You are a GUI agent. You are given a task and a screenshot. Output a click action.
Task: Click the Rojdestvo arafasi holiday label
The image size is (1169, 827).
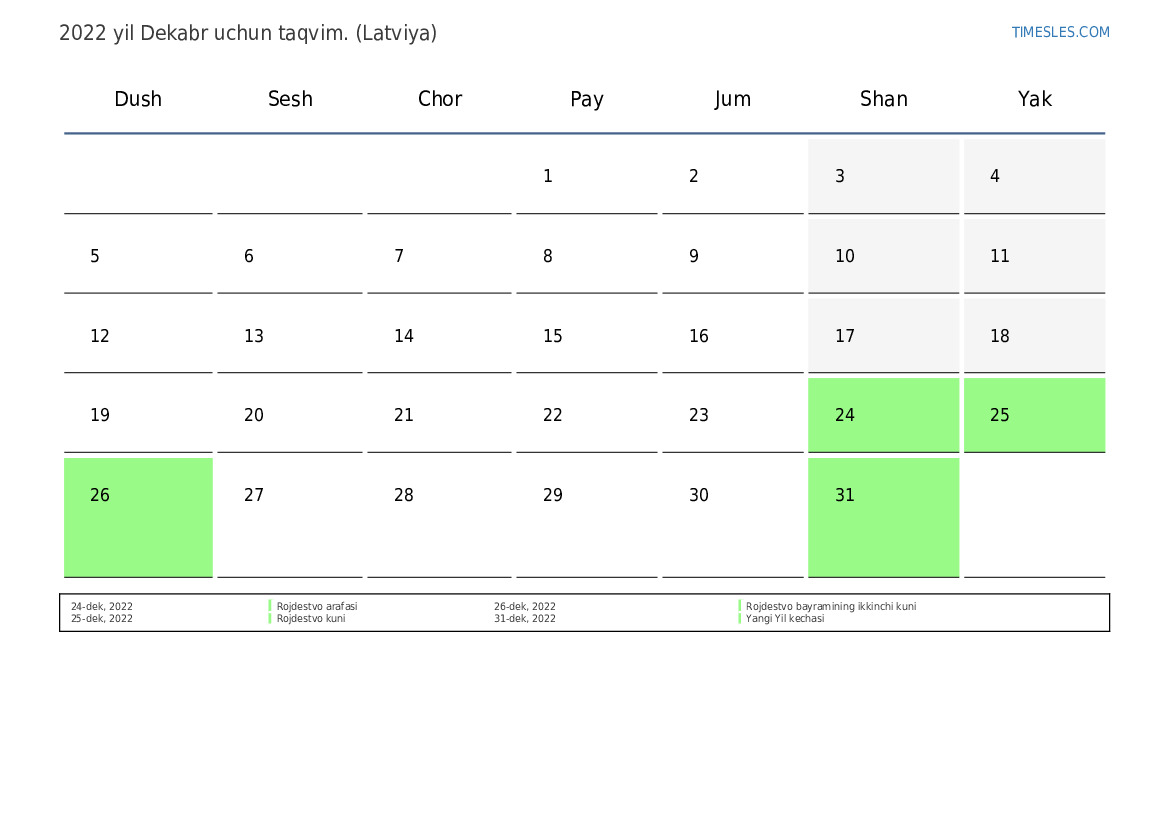317,607
